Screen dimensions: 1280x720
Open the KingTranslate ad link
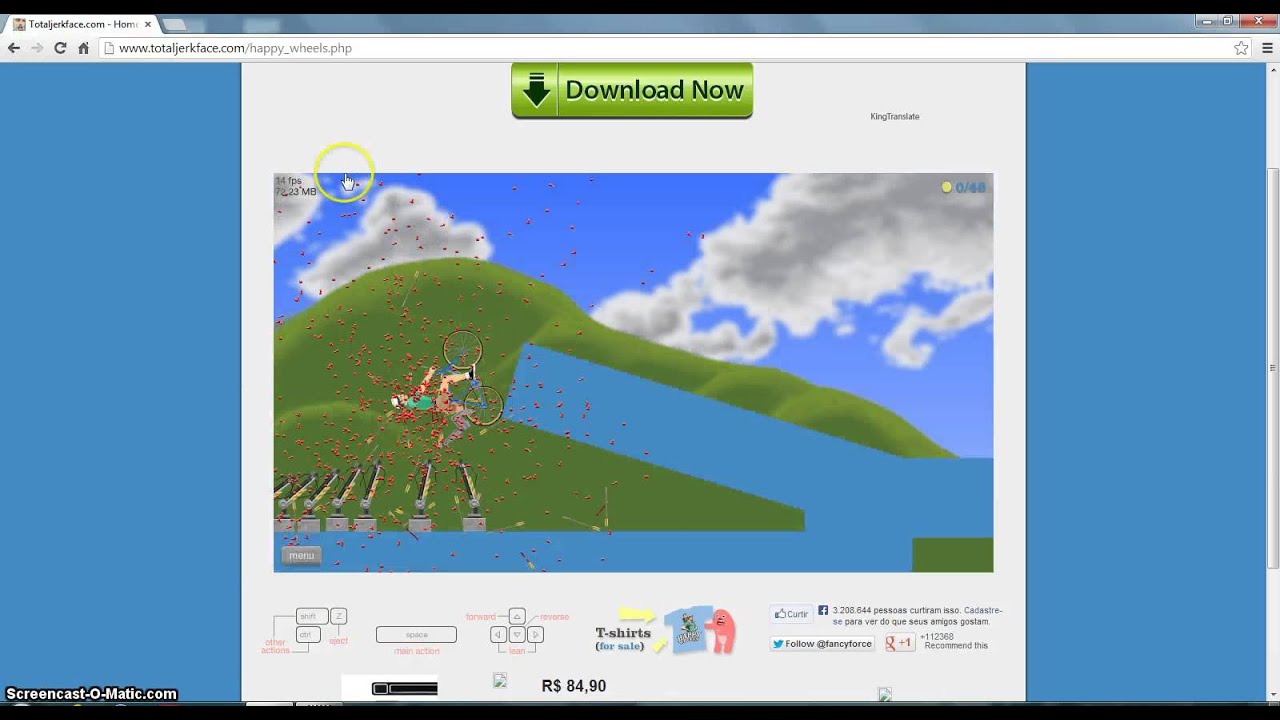click(894, 116)
